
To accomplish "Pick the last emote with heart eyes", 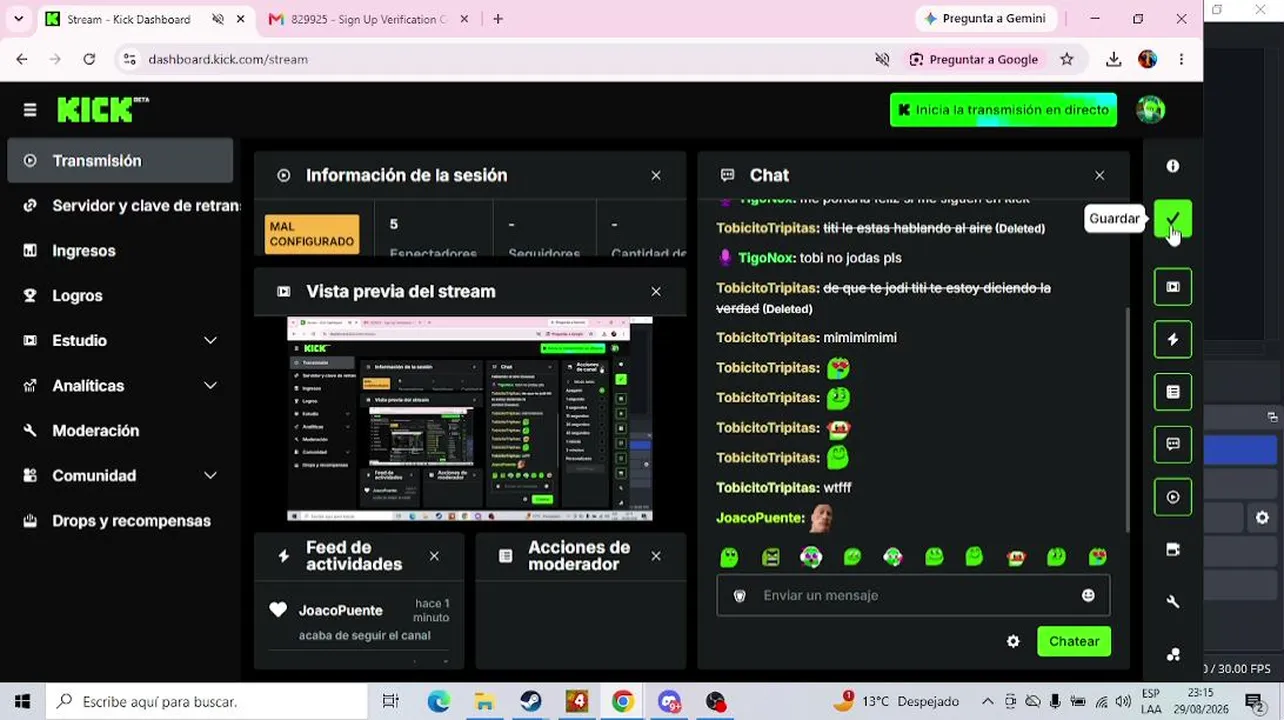I will 1098,557.
